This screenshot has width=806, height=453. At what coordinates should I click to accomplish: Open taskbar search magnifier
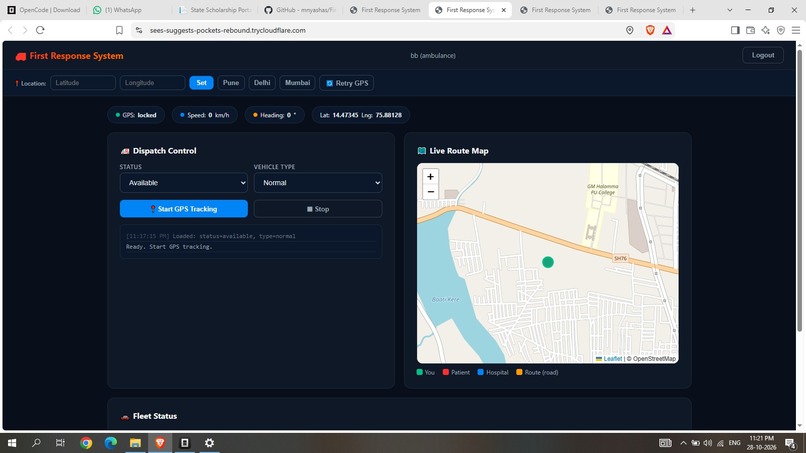[36, 443]
